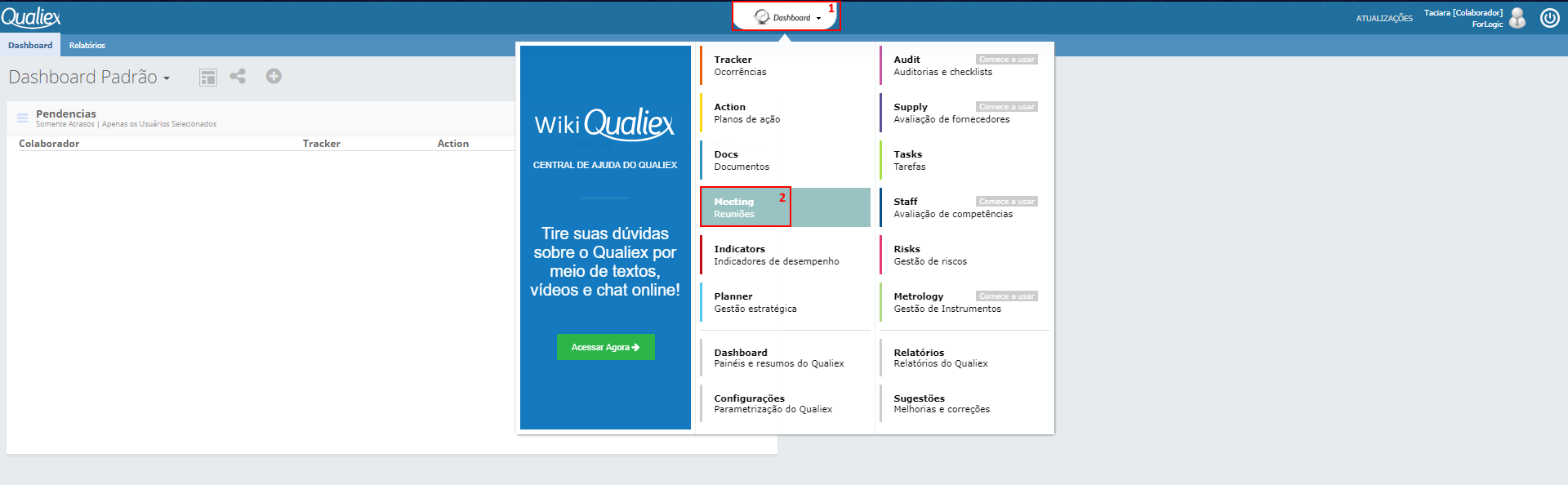Click Supply's Comece a usar badge
The image size is (1568, 485).
pyautogui.click(x=1006, y=107)
